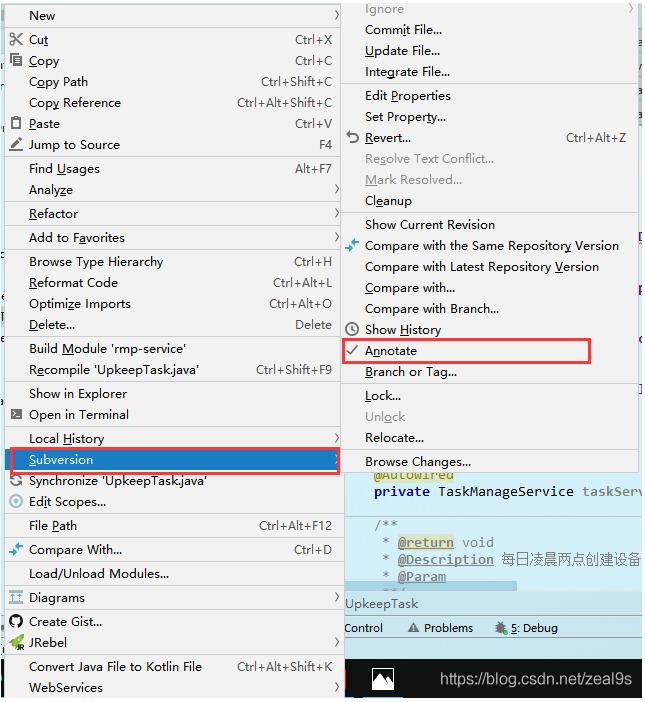Image resolution: width=645 pixels, height=702 pixels.
Task: Choose Branch or Tag...
Action: point(490,372)
